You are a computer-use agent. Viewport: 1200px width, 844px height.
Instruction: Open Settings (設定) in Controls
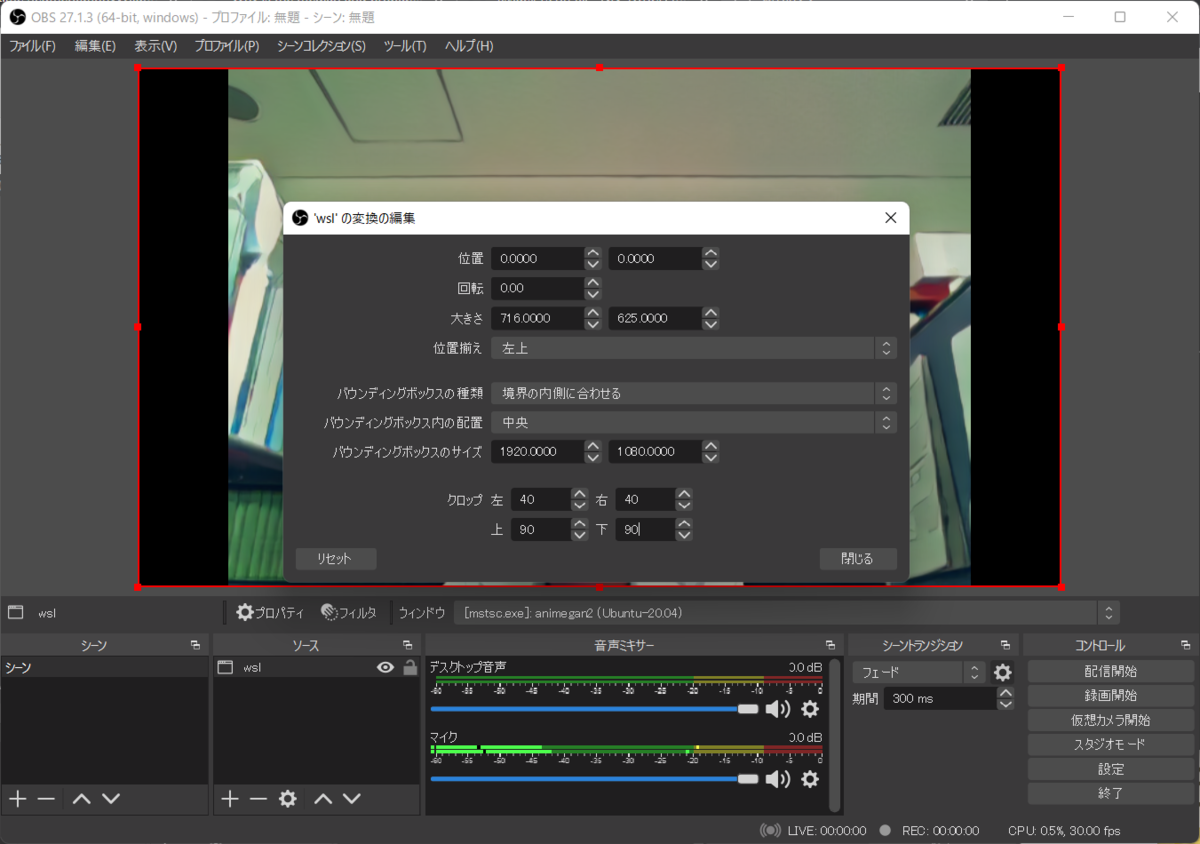(1111, 769)
